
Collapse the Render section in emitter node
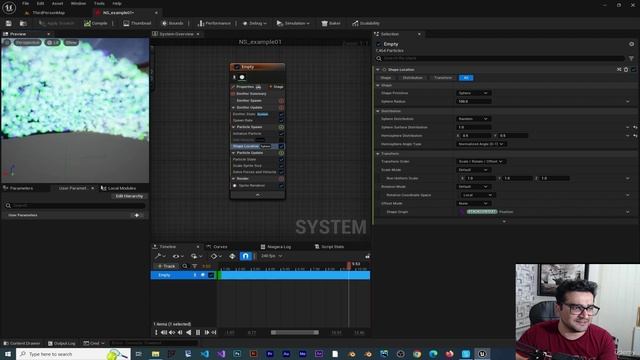click(234, 178)
